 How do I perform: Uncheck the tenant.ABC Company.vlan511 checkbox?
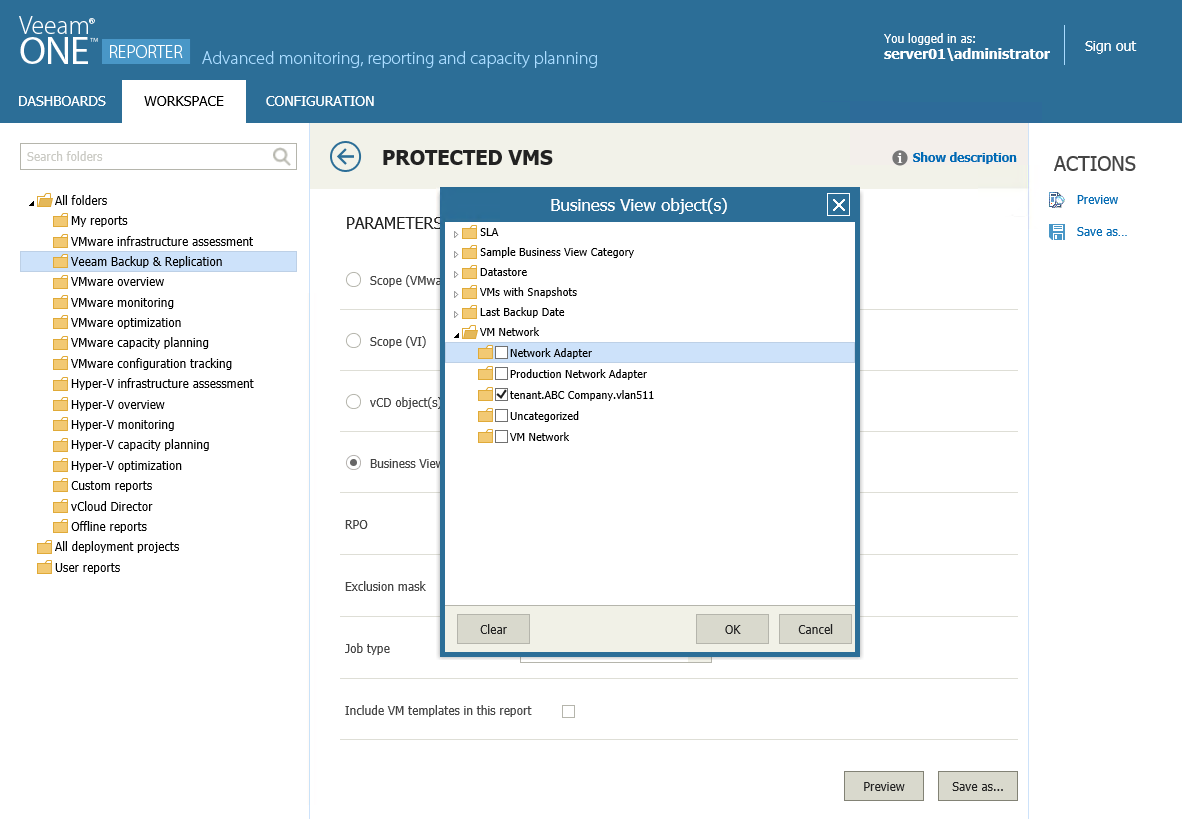pyautogui.click(x=501, y=395)
